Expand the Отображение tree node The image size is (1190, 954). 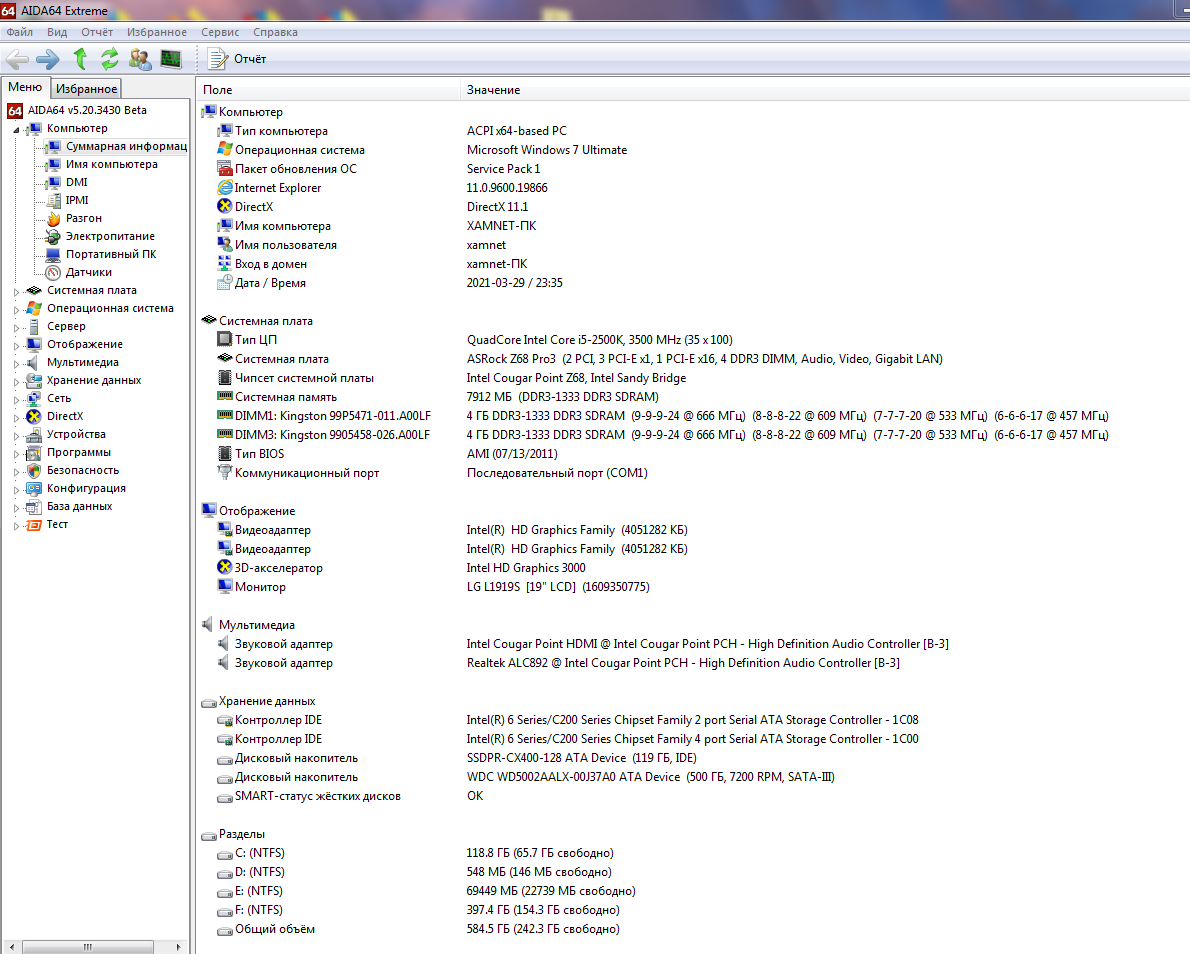coord(16,345)
